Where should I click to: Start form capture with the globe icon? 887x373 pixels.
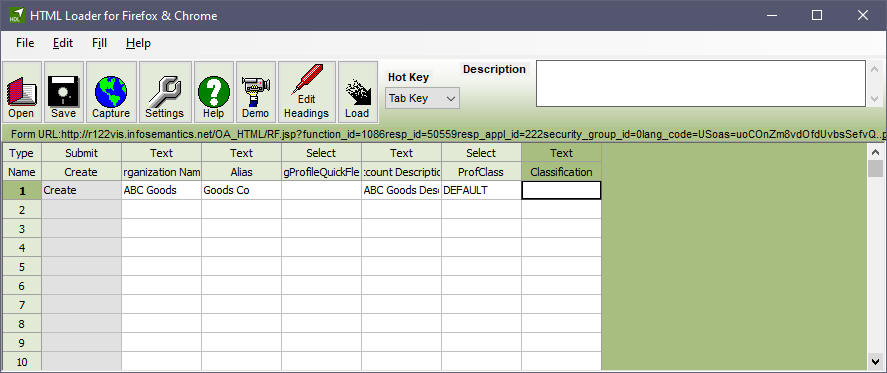tap(111, 92)
